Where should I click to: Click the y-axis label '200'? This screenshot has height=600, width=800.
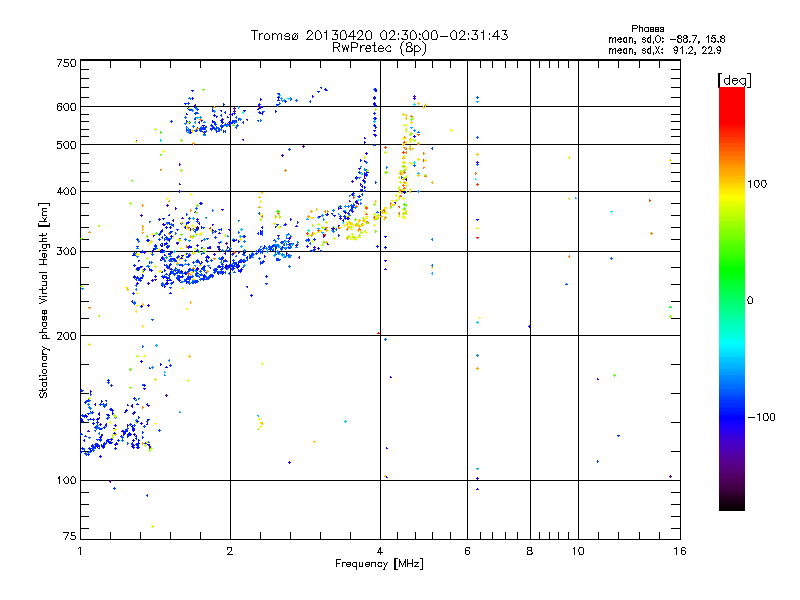point(66,336)
